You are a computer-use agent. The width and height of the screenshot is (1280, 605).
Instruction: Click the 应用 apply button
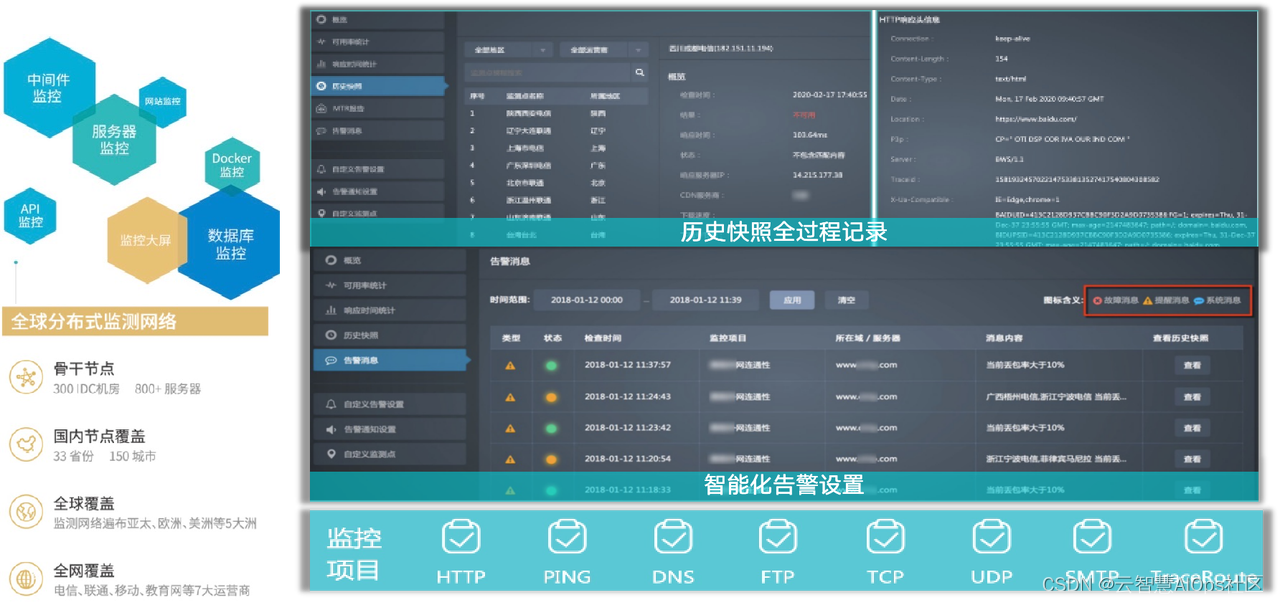tap(791, 299)
